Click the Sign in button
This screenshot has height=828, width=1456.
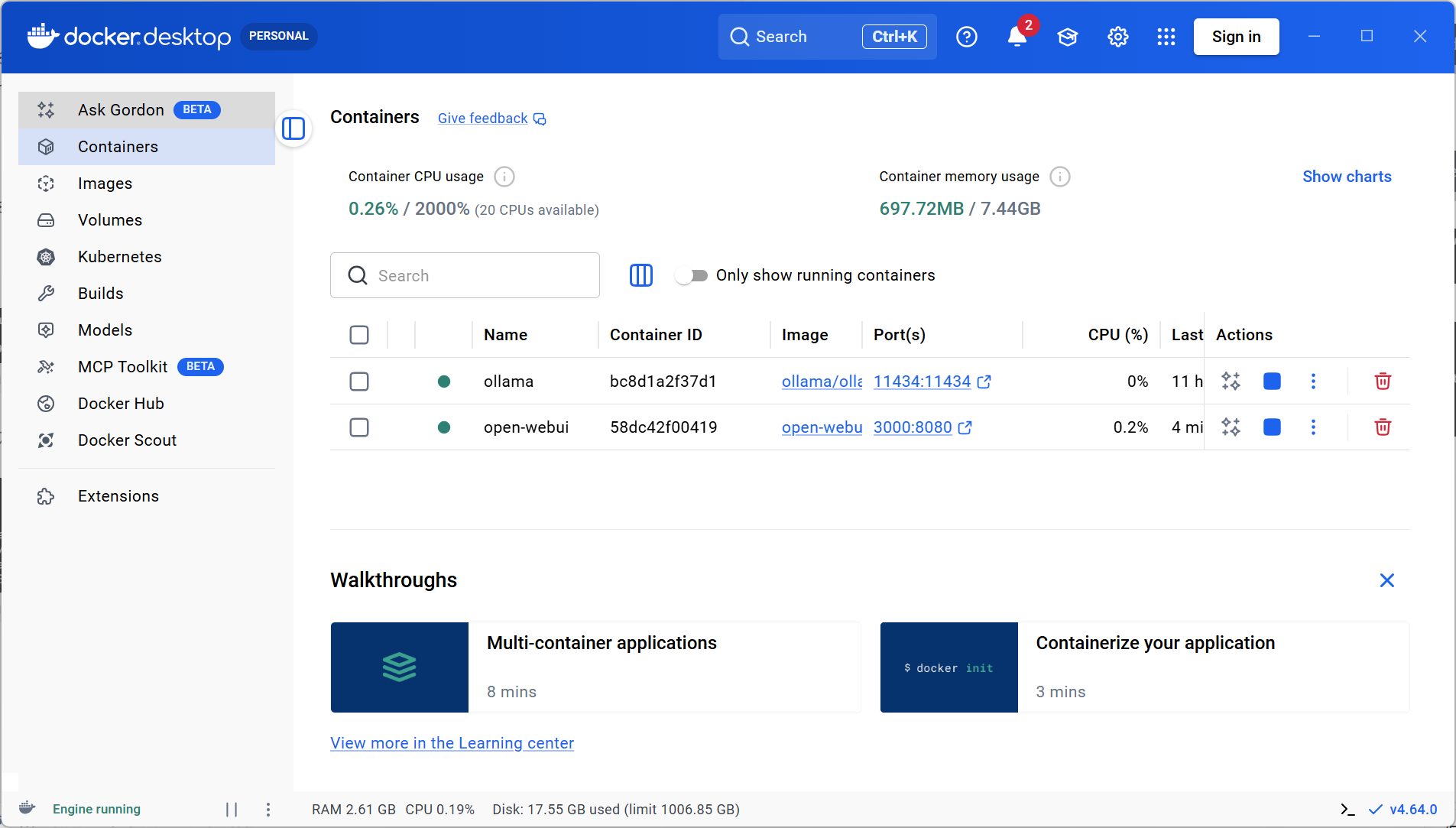point(1236,37)
